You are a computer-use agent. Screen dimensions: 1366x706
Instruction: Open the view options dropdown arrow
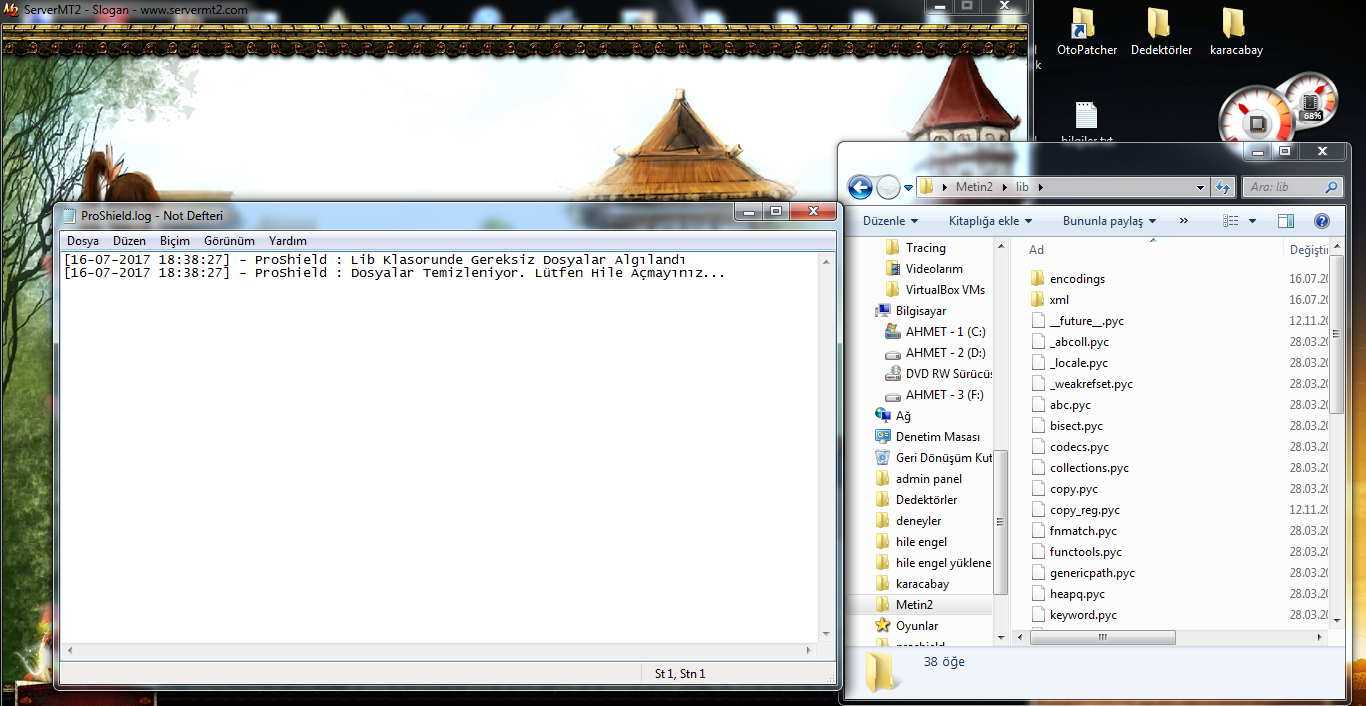click(x=1252, y=221)
